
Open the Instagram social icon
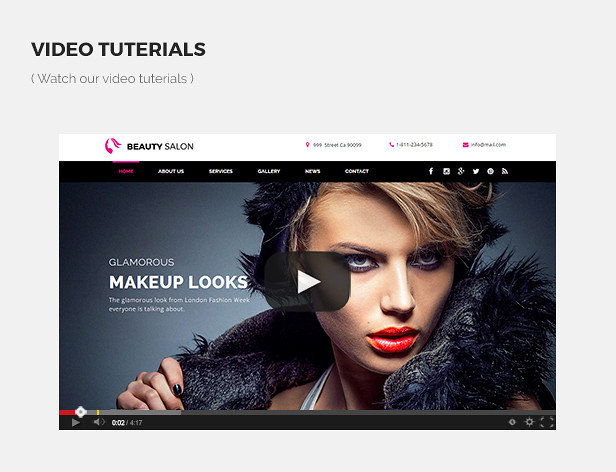click(x=446, y=171)
